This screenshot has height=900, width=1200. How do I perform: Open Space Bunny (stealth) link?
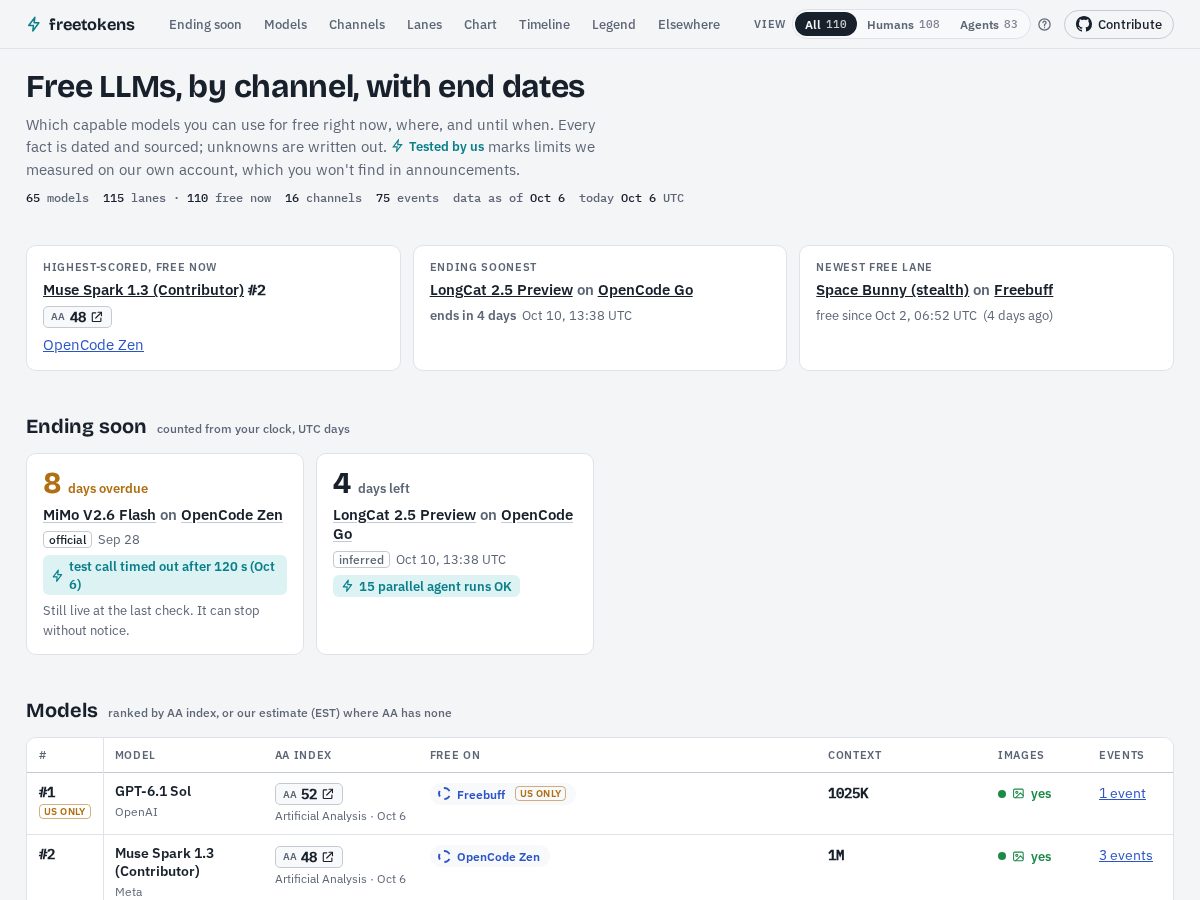pos(892,290)
